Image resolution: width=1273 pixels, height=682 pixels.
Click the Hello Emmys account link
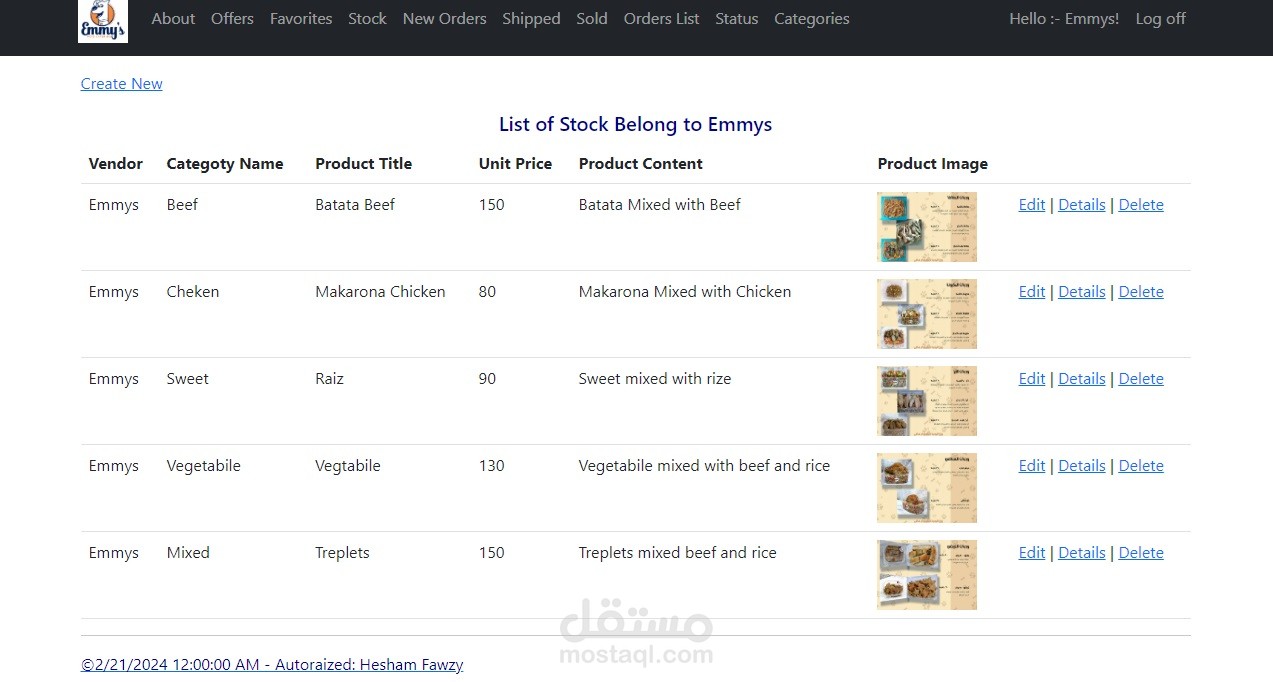[1064, 19]
